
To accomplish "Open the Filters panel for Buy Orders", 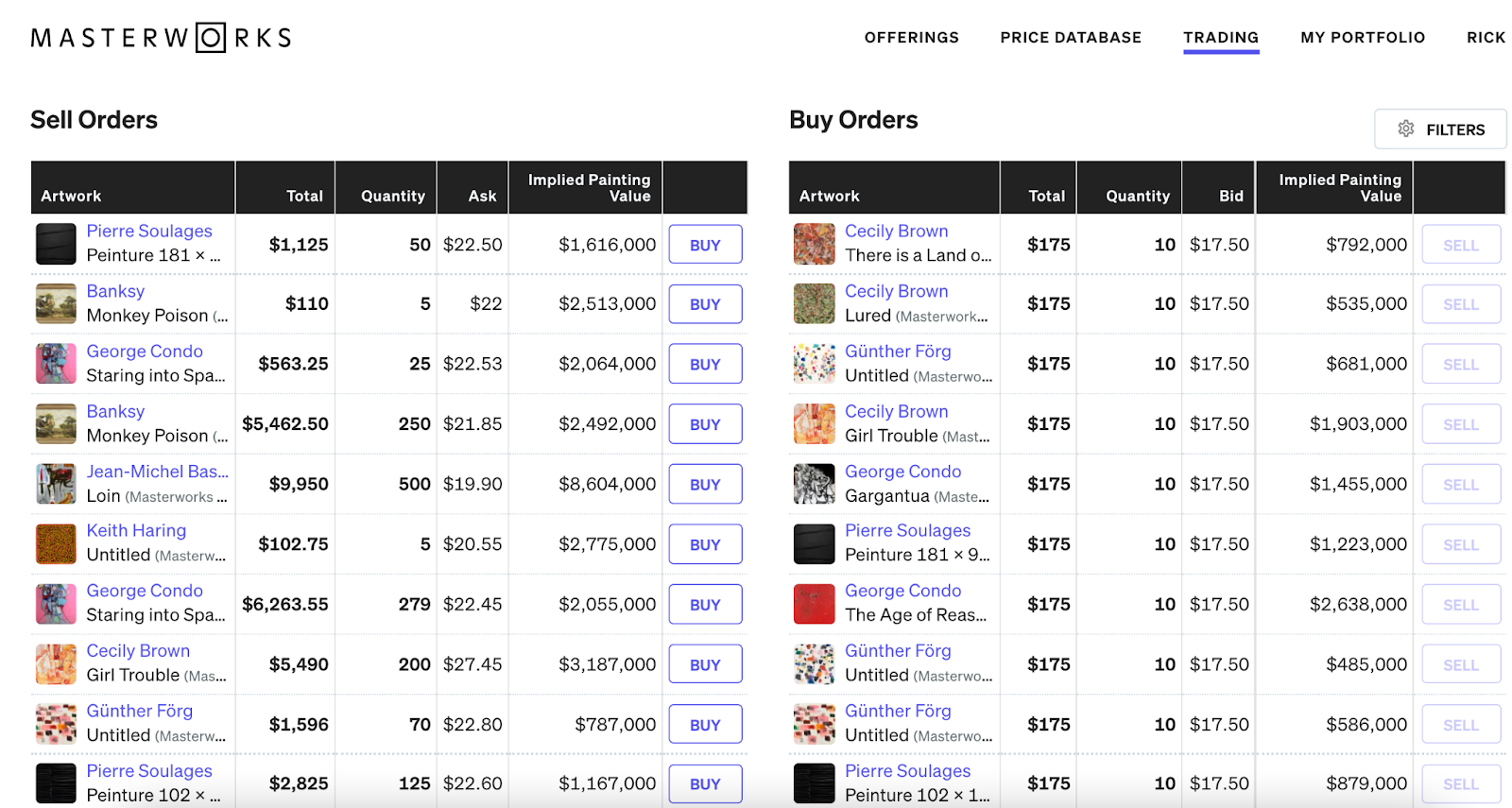I will coord(1440,129).
